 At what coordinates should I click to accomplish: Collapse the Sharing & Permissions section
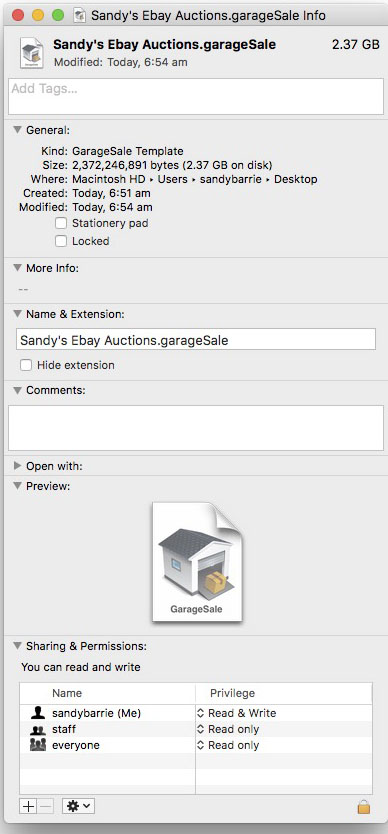pyautogui.click(x=18, y=646)
